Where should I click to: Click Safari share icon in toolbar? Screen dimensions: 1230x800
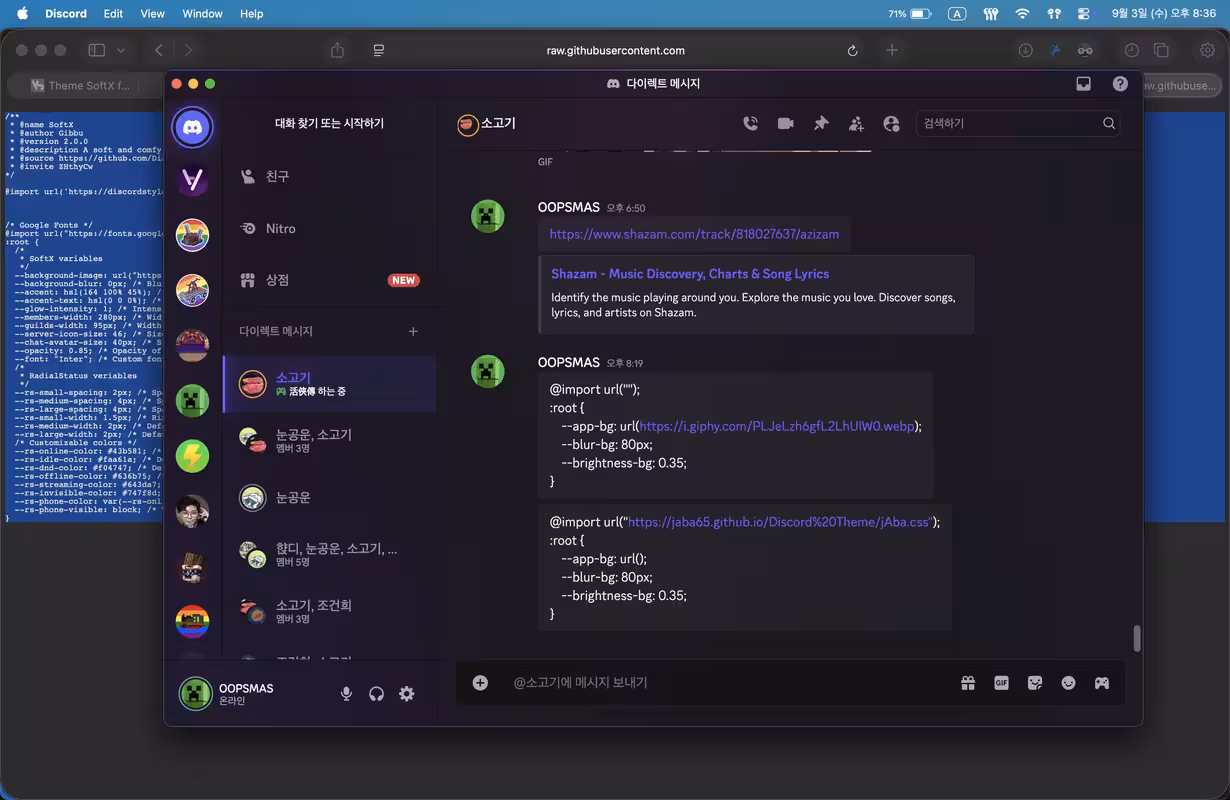pos(338,50)
